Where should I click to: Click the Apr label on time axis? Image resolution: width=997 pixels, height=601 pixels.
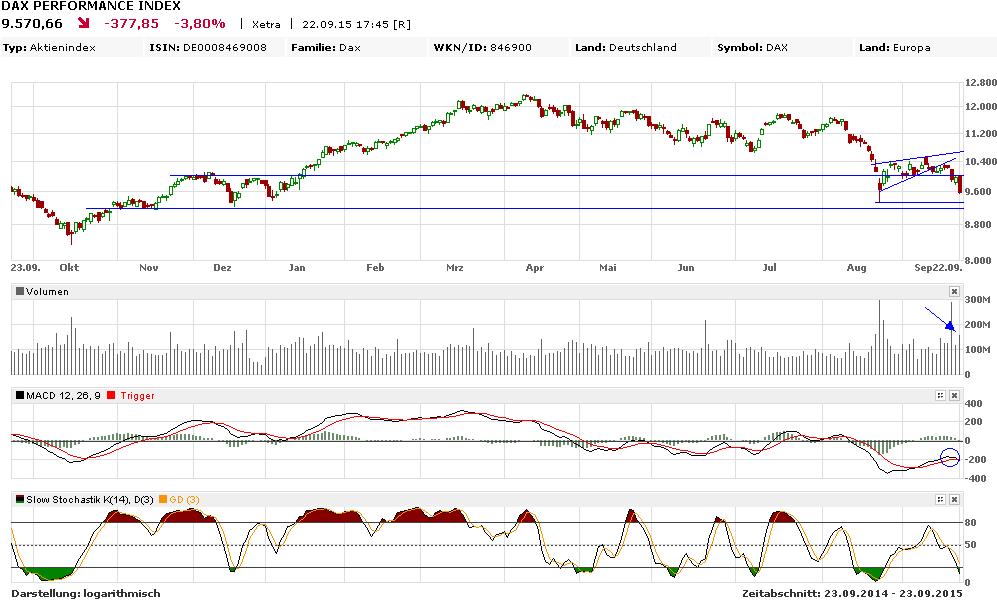pos(535,268)
